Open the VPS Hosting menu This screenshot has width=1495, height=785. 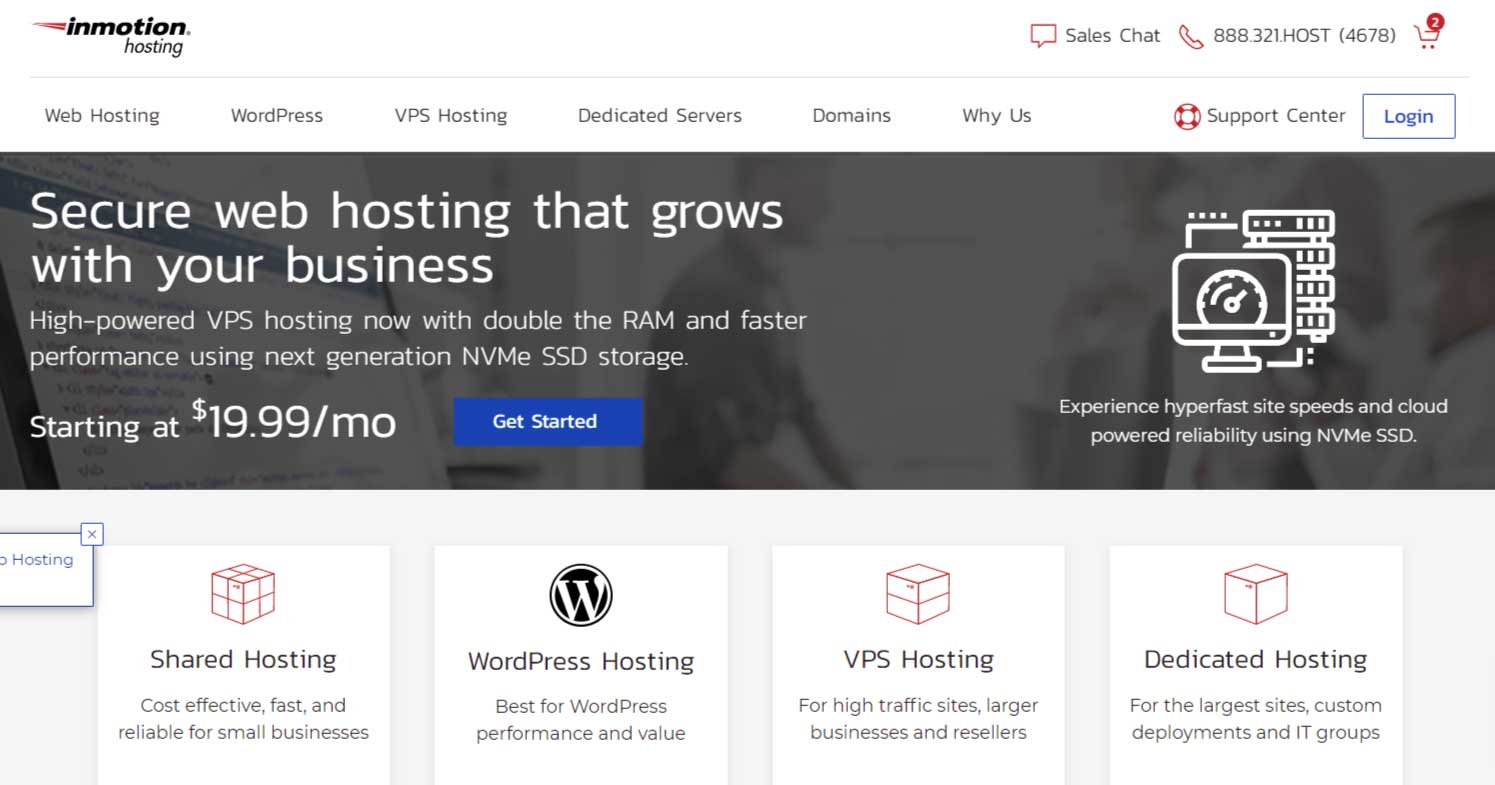point(451,116)
